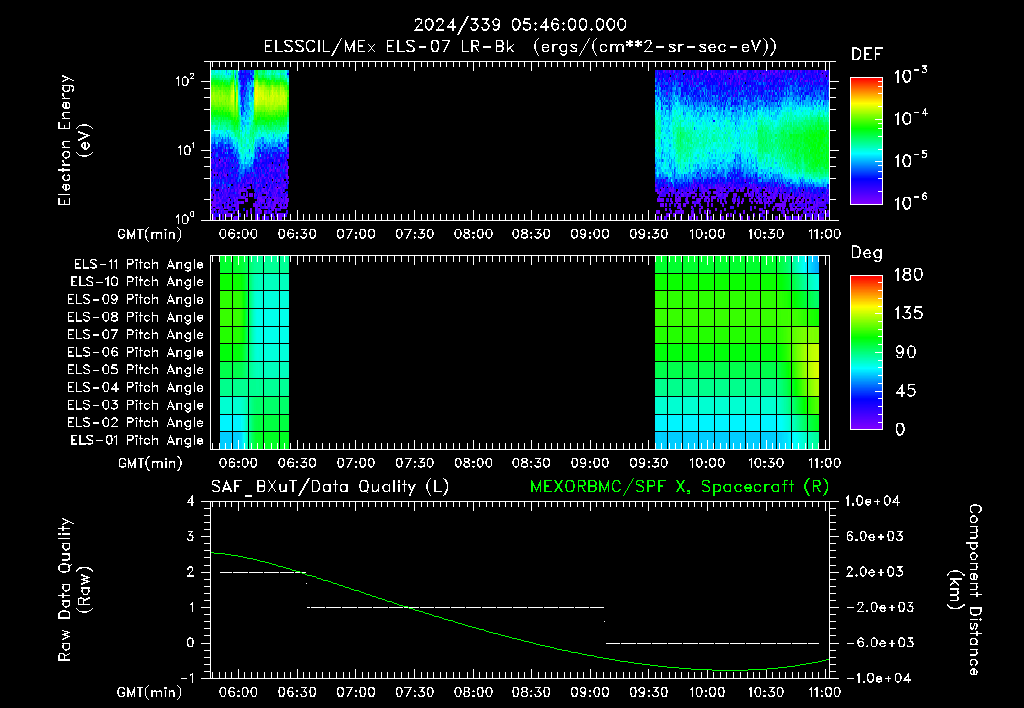Image resolution: width=1024 pixels, height=708 pixels.
Task: Select the ELS-04 Pitch Angle row label
Action: tap(136, 387)
